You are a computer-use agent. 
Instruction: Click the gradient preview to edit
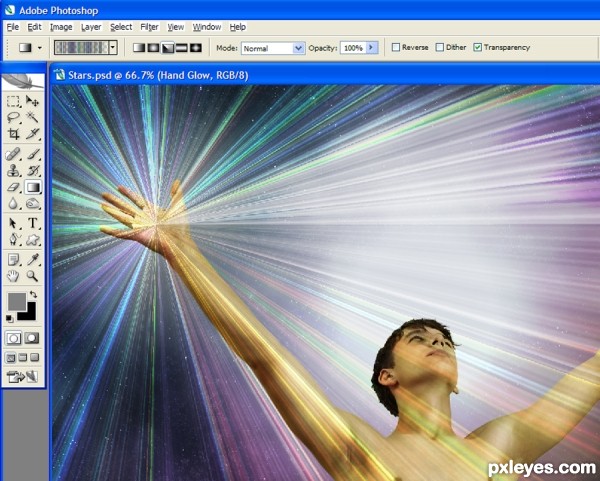[81, 48]
